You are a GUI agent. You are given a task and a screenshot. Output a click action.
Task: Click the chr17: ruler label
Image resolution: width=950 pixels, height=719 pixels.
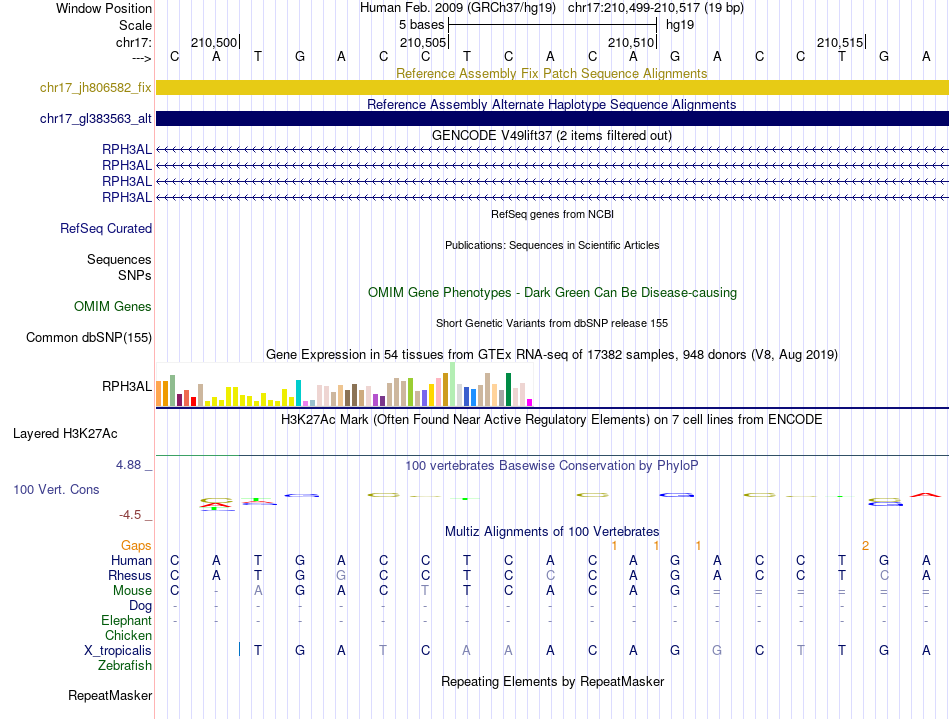click(x=133, y=42)
